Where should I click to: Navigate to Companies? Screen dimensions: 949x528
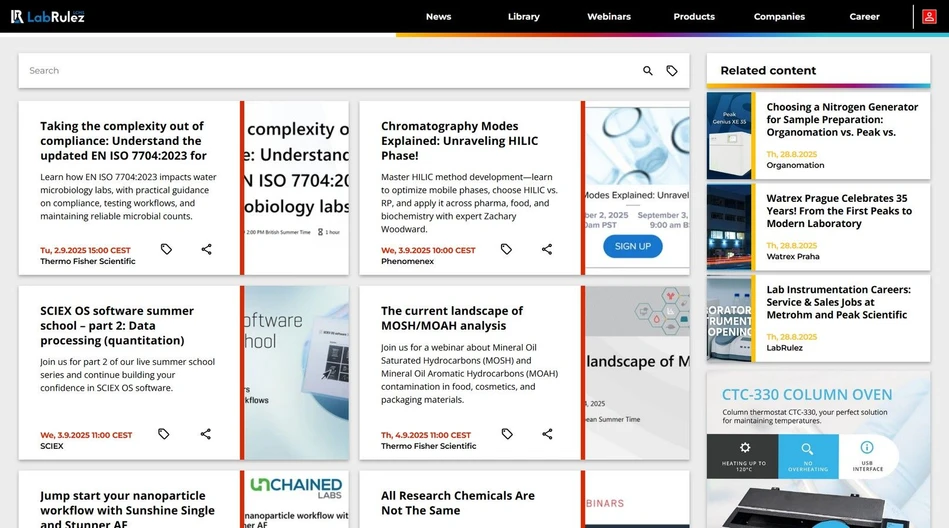[779, 16]
